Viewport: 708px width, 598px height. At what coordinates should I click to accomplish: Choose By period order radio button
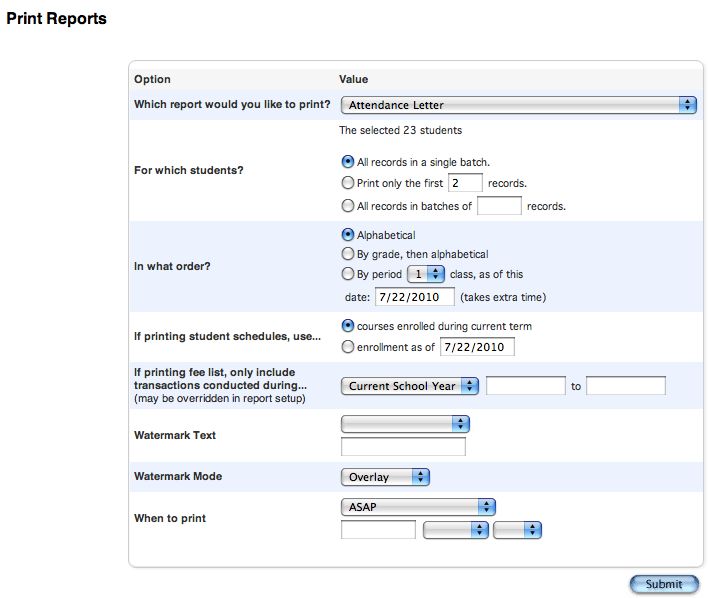tap(348, 274)
